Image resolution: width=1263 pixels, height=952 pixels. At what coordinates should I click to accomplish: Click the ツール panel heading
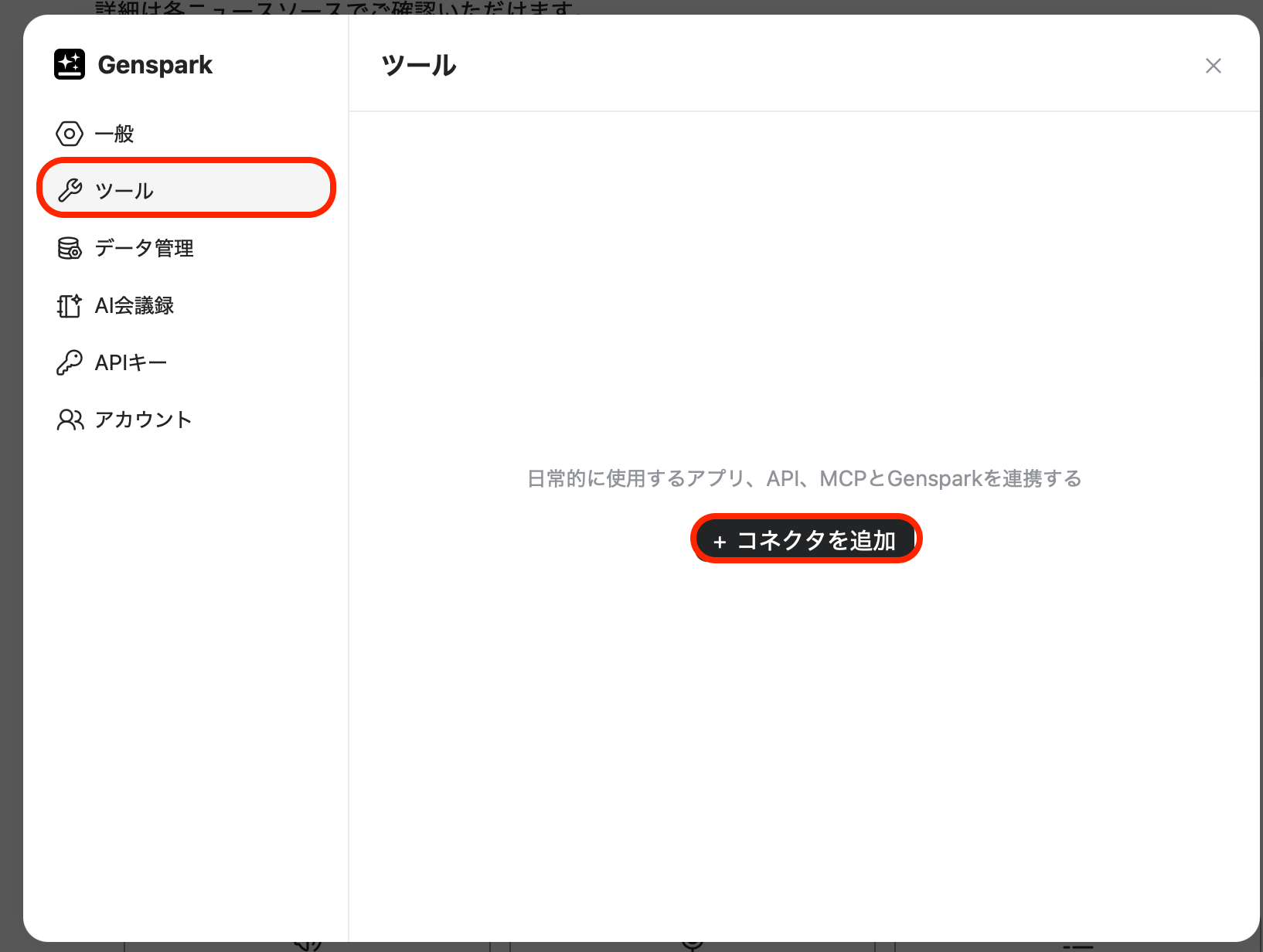pos(419,66)
